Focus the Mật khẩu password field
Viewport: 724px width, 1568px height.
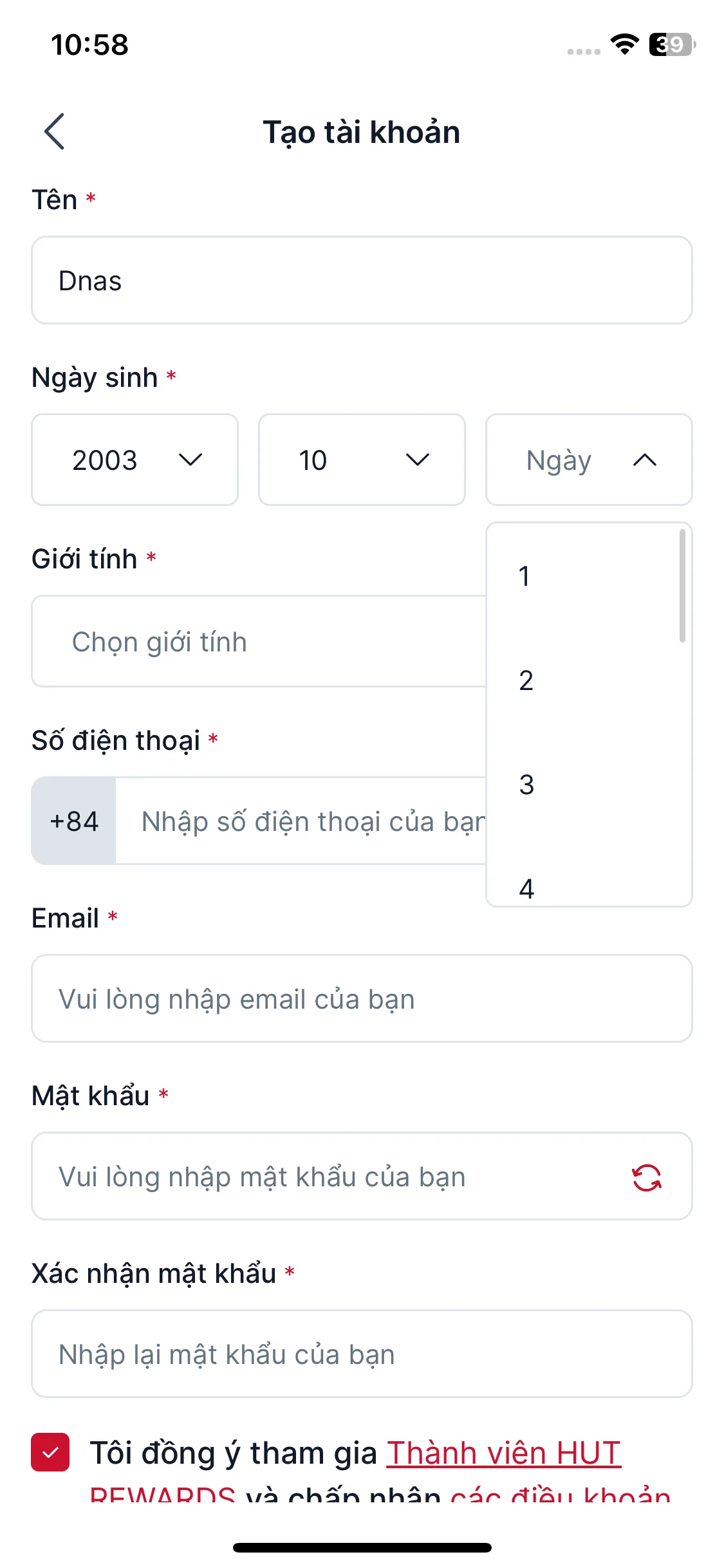tap(322, 1177)
